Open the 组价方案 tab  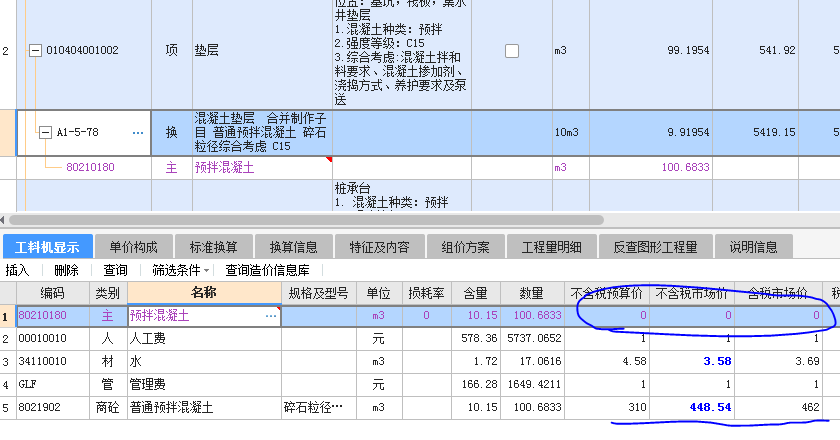click(x=465, y=247)
